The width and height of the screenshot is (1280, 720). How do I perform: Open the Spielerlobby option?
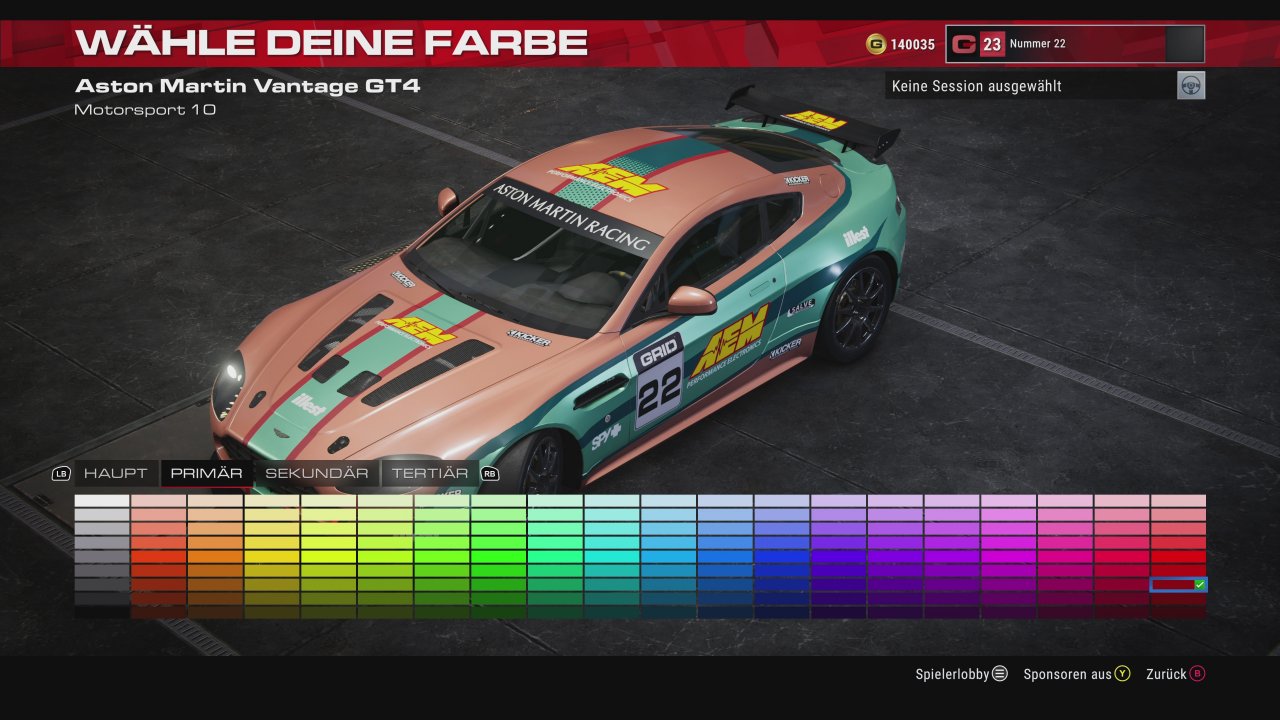pyautogui.click(x=953, y=674)
